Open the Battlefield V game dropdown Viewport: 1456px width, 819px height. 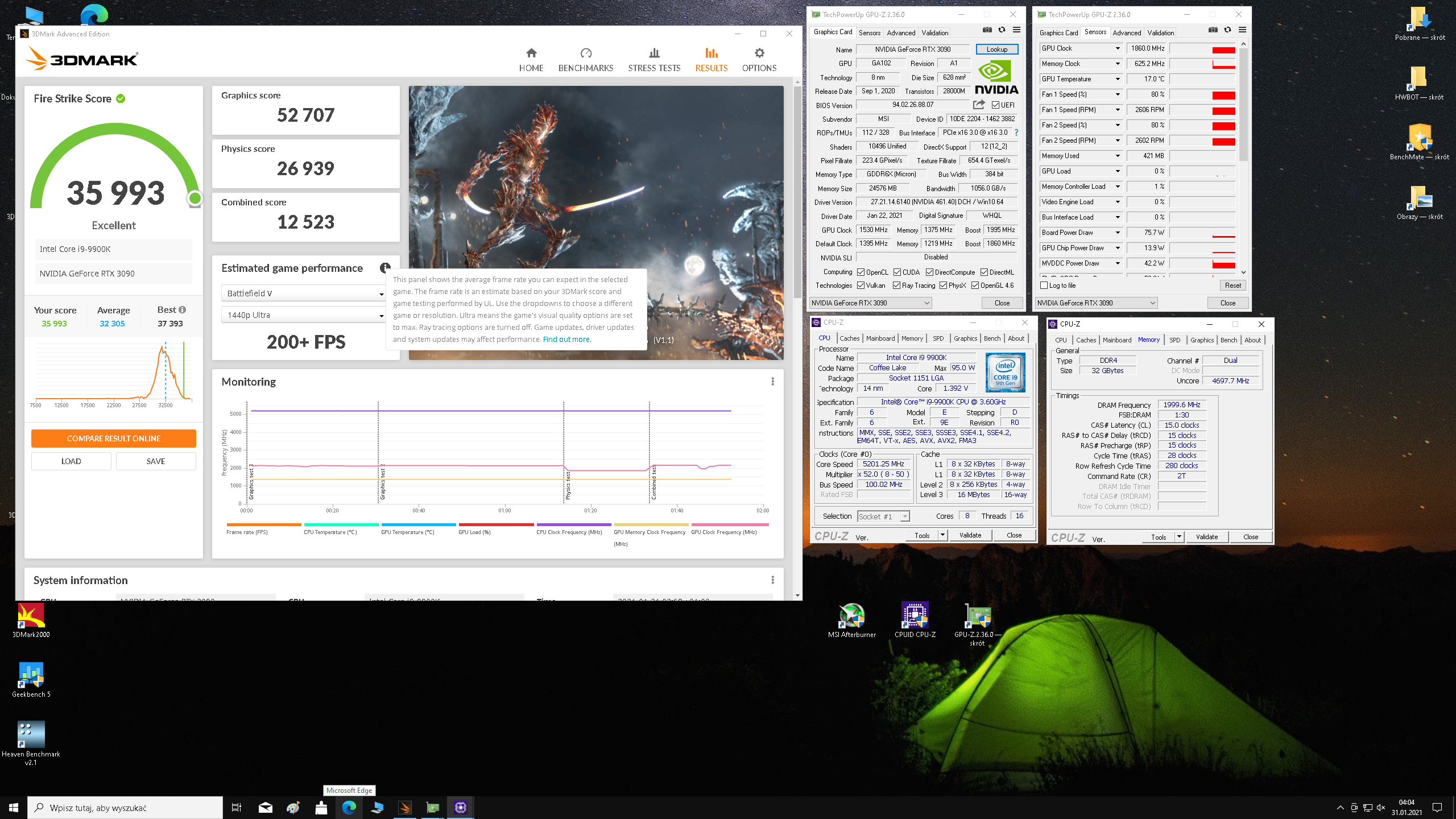pyautogui.click(x=304, y=293)
